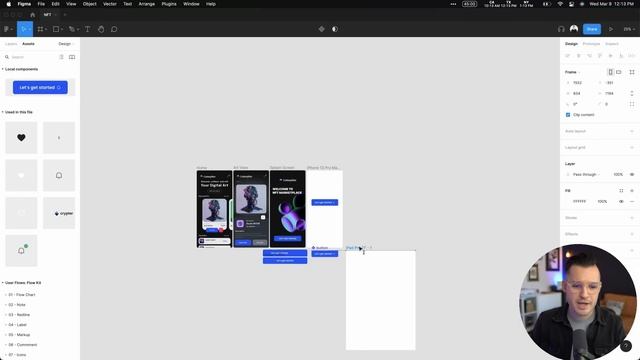640x360 pixels.
Task: Open the 05 - Markup folder
Action: [19, 335]
